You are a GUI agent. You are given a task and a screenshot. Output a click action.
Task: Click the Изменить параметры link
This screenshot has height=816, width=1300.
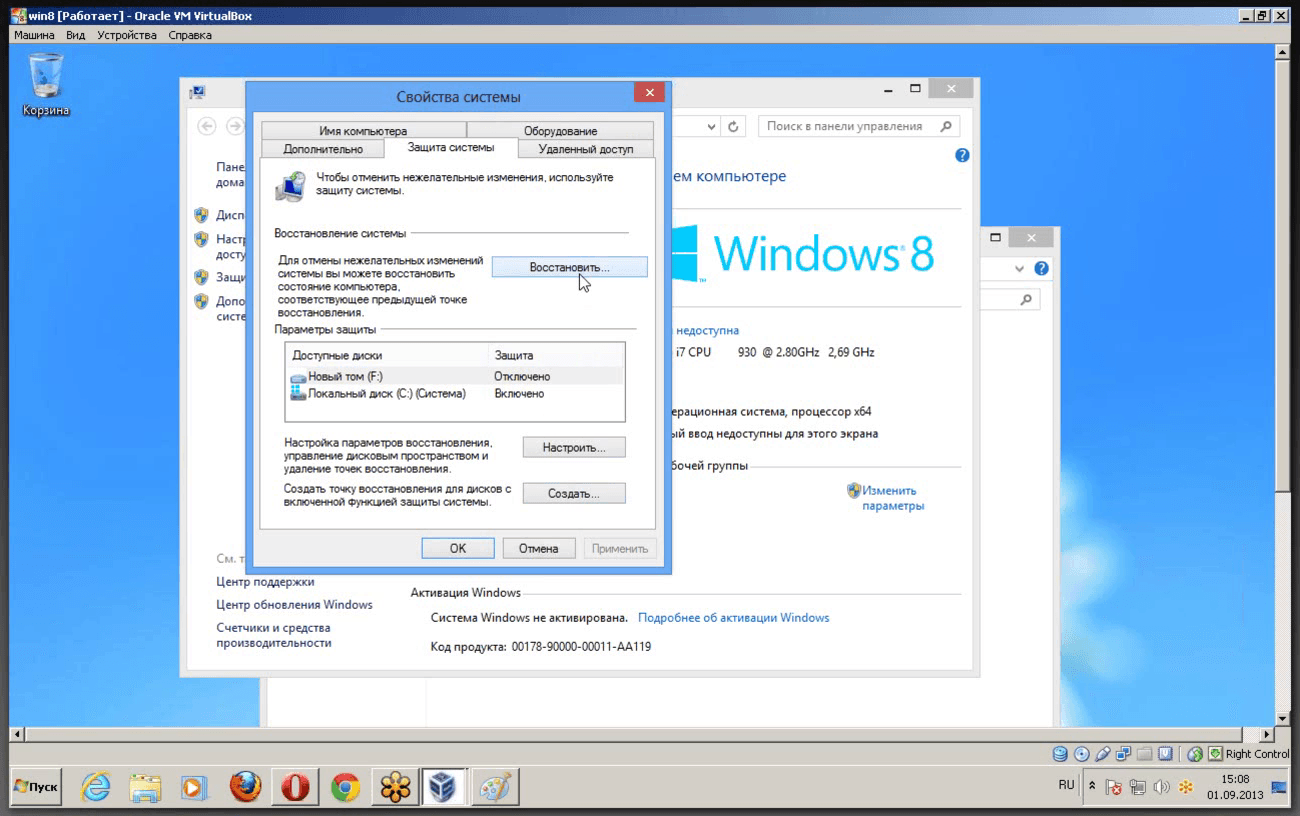pyautogui.click(x=893, y=498)
